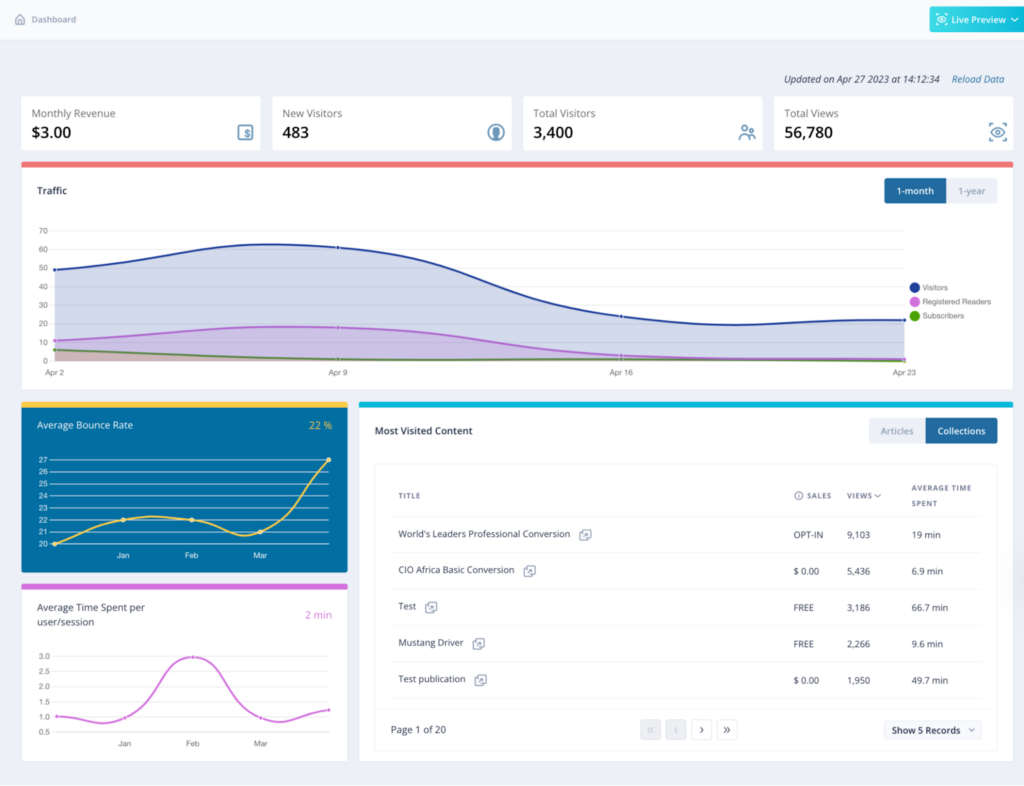Jump to the last page of results
Image resolution: width=1024 pixels, height=786 pixels.
coord(727,730)
